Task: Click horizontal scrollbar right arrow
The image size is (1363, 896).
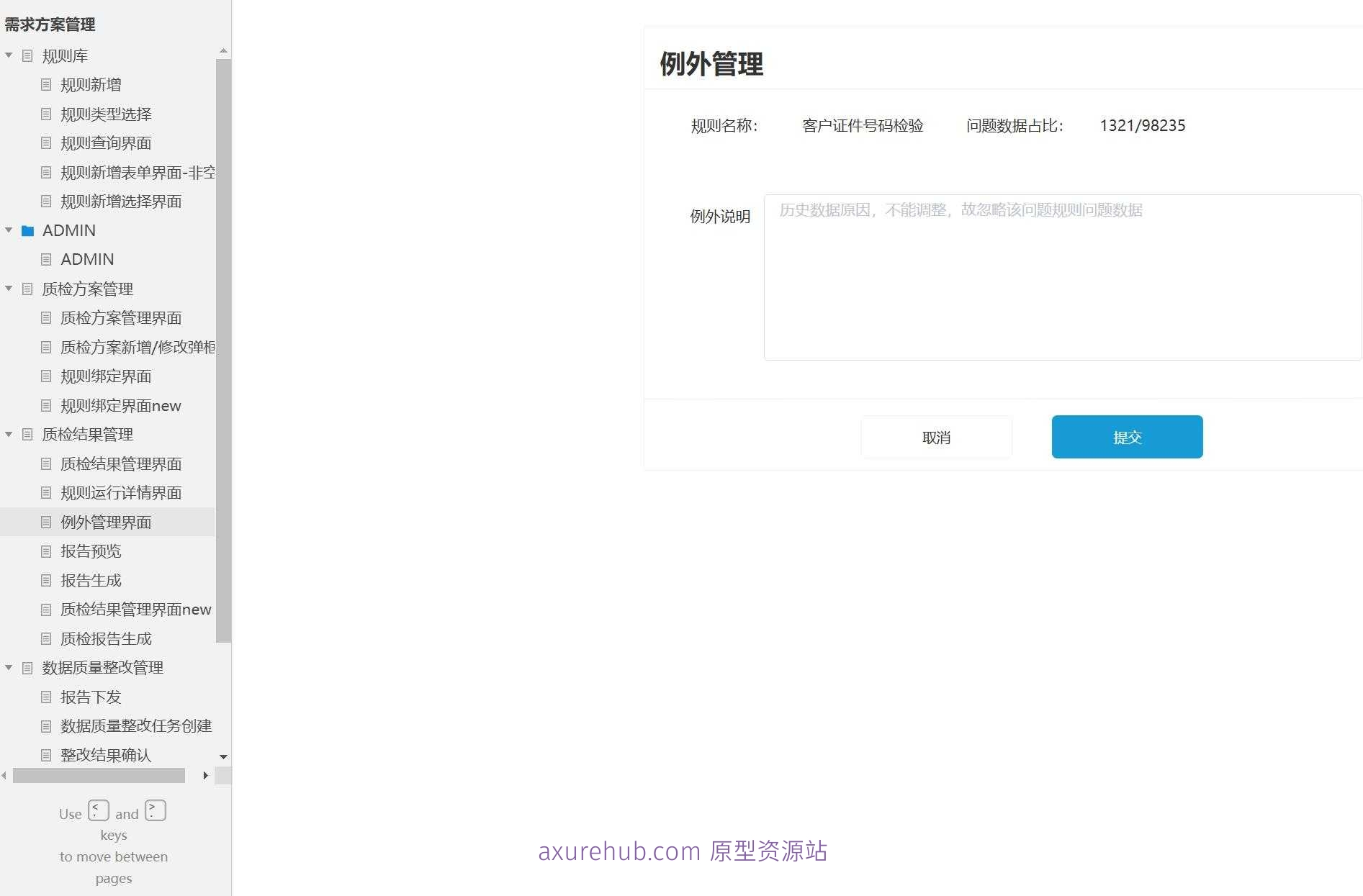Action: click(x=206, y=776)
